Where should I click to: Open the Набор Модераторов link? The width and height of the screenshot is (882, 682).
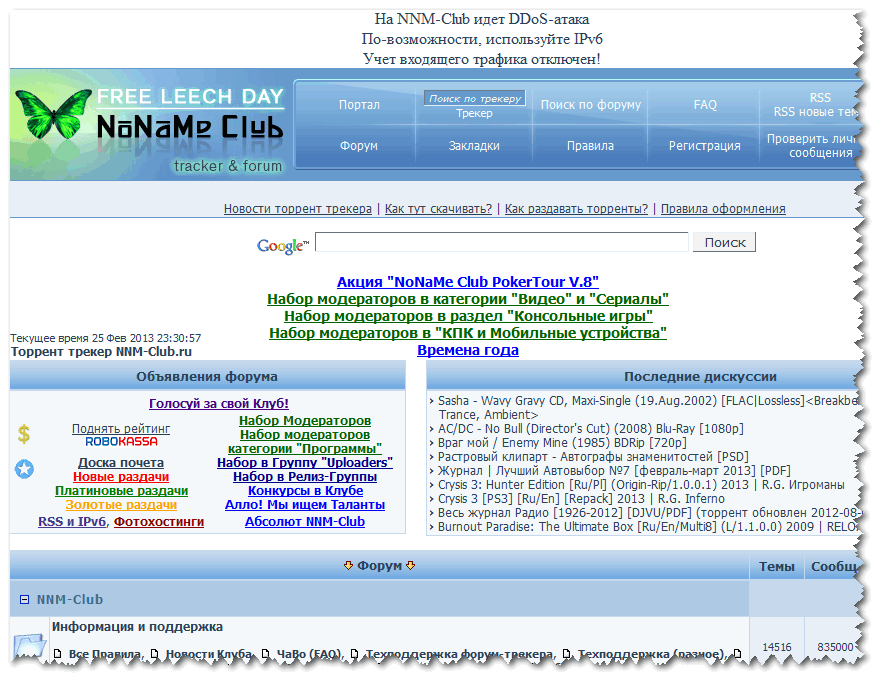[305, 420]
